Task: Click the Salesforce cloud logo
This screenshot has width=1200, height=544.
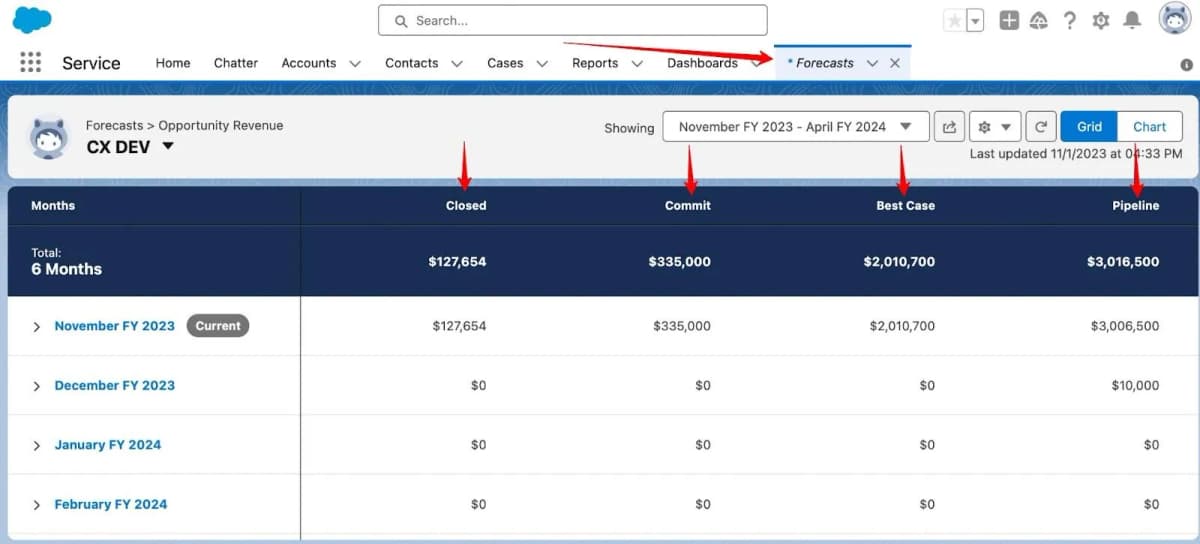Action: 32,19
